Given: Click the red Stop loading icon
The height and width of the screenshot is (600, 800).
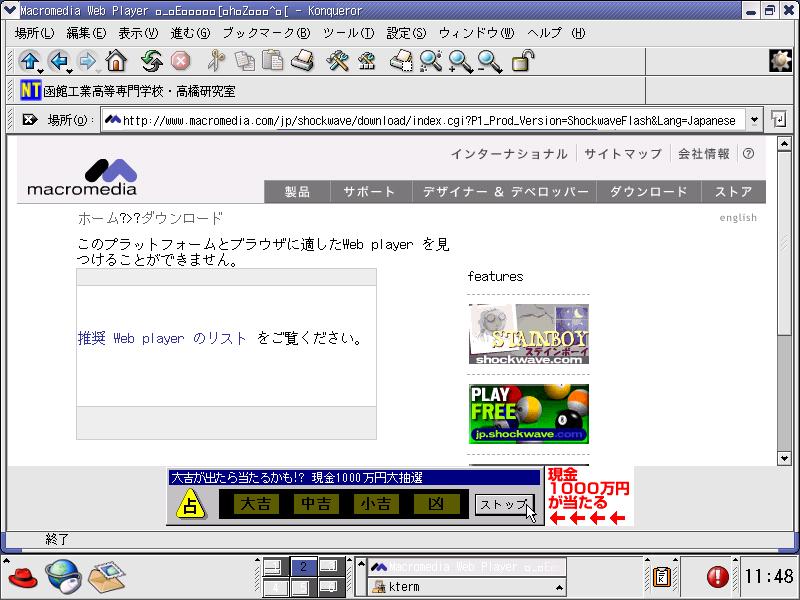Looking at the screenshot, I should pyautogui.click(x=180, y=61).
